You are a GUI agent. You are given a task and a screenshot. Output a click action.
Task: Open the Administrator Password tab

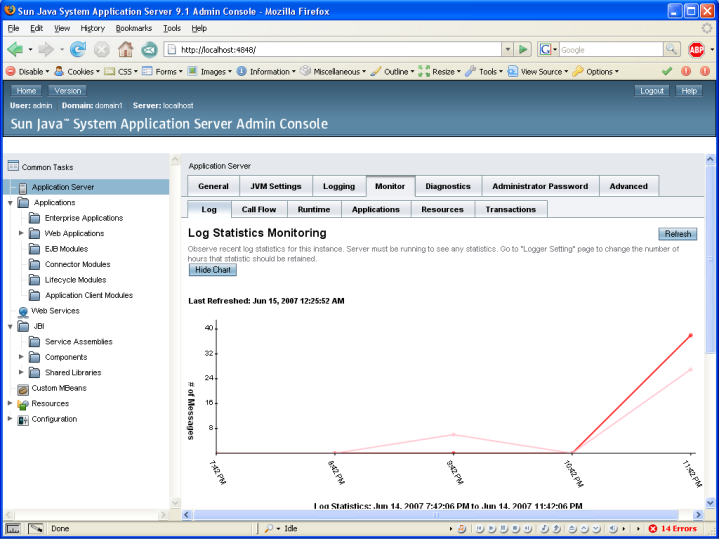[540, 186]
